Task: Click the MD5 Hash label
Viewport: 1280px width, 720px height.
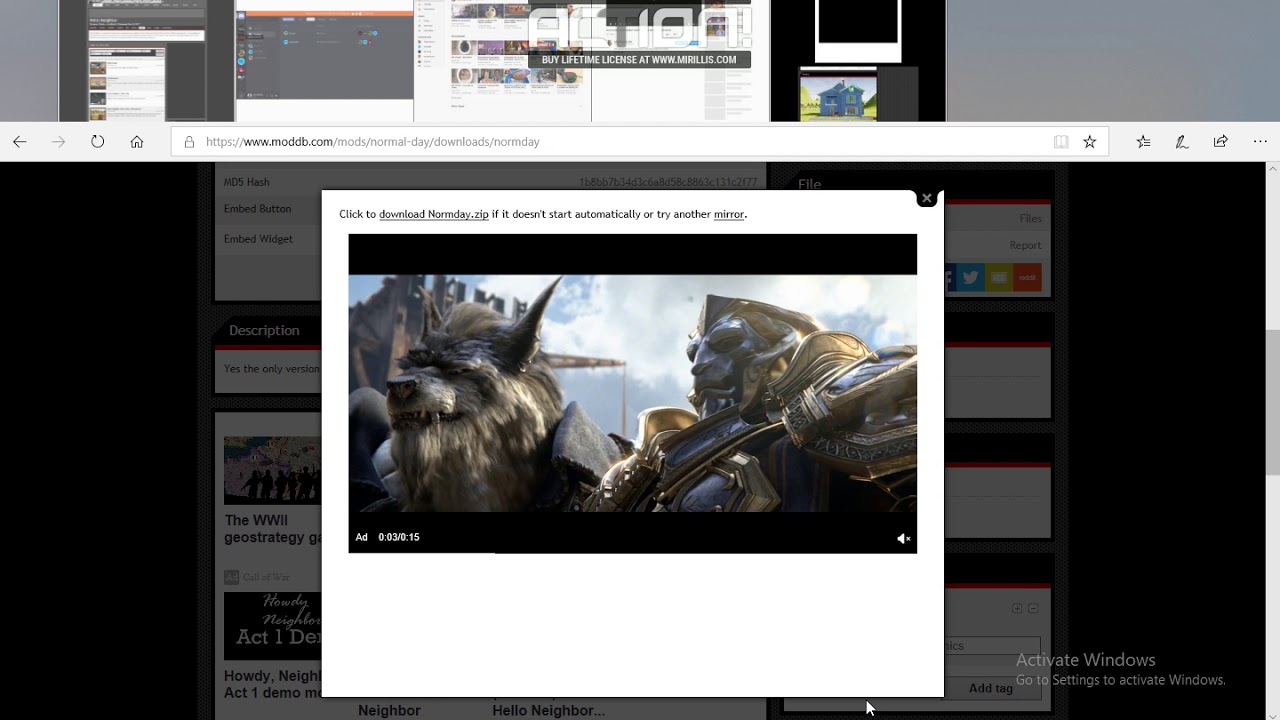Action: pyautogui.click(x=247, y=182)
